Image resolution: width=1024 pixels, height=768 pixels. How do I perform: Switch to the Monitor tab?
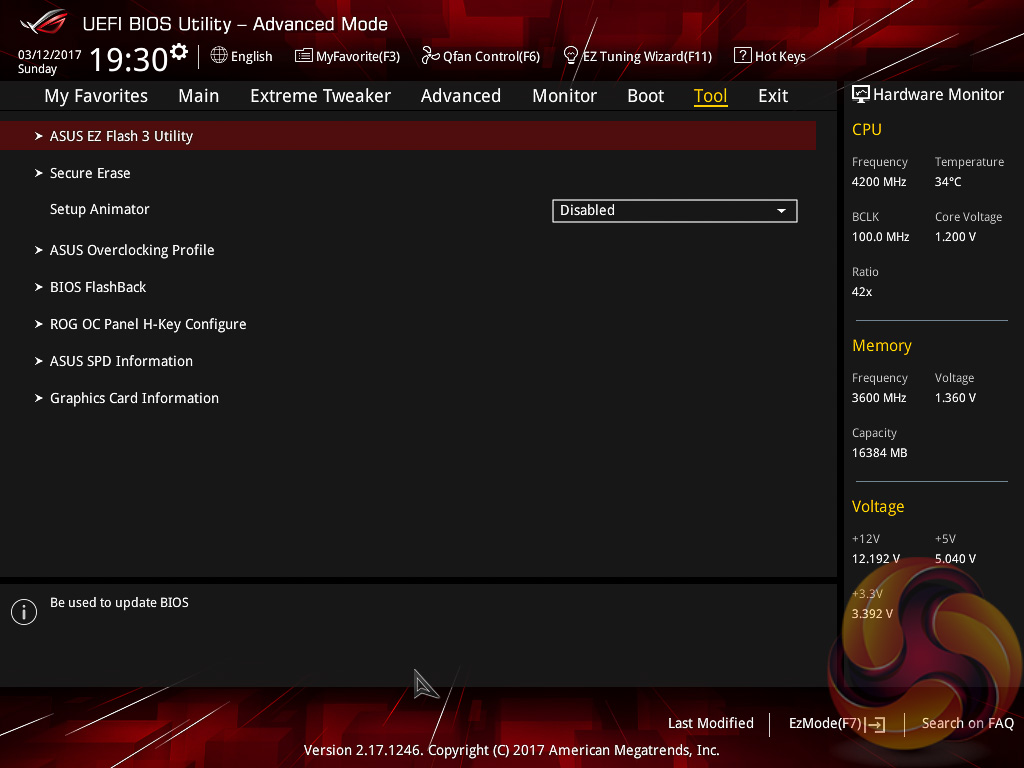point(564,96)
